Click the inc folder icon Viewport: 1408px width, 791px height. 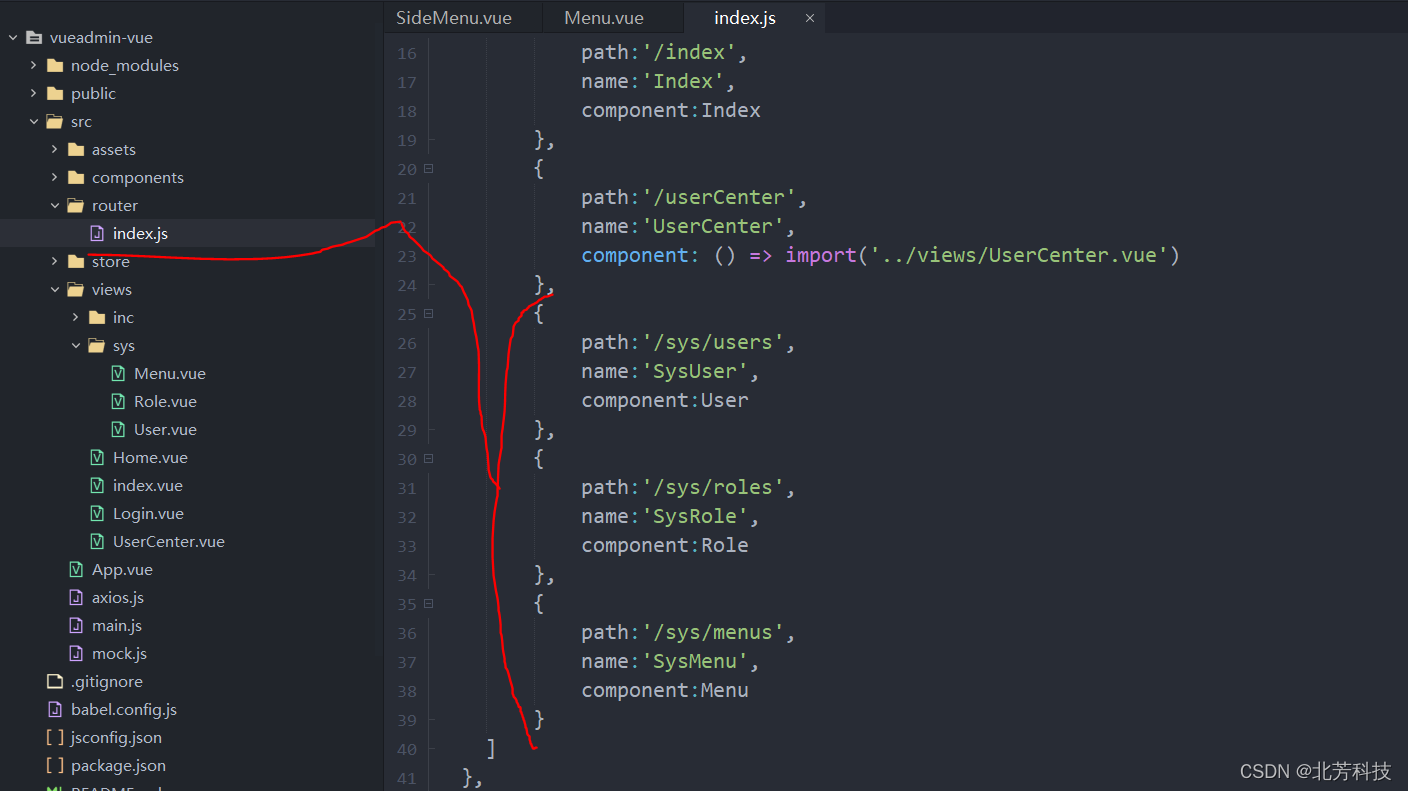tap(96, 318)
